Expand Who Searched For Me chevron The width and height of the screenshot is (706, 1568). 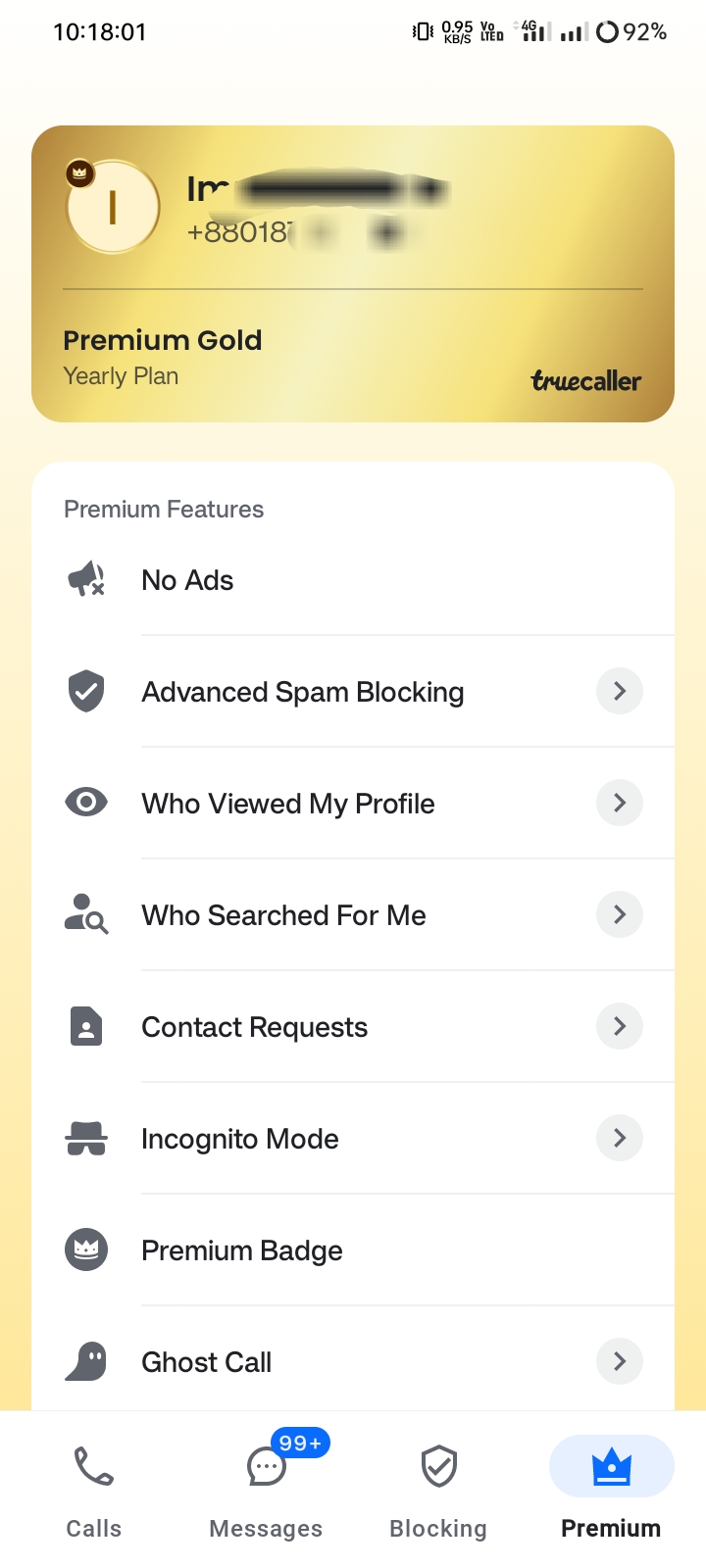click(x=619, y=914)
